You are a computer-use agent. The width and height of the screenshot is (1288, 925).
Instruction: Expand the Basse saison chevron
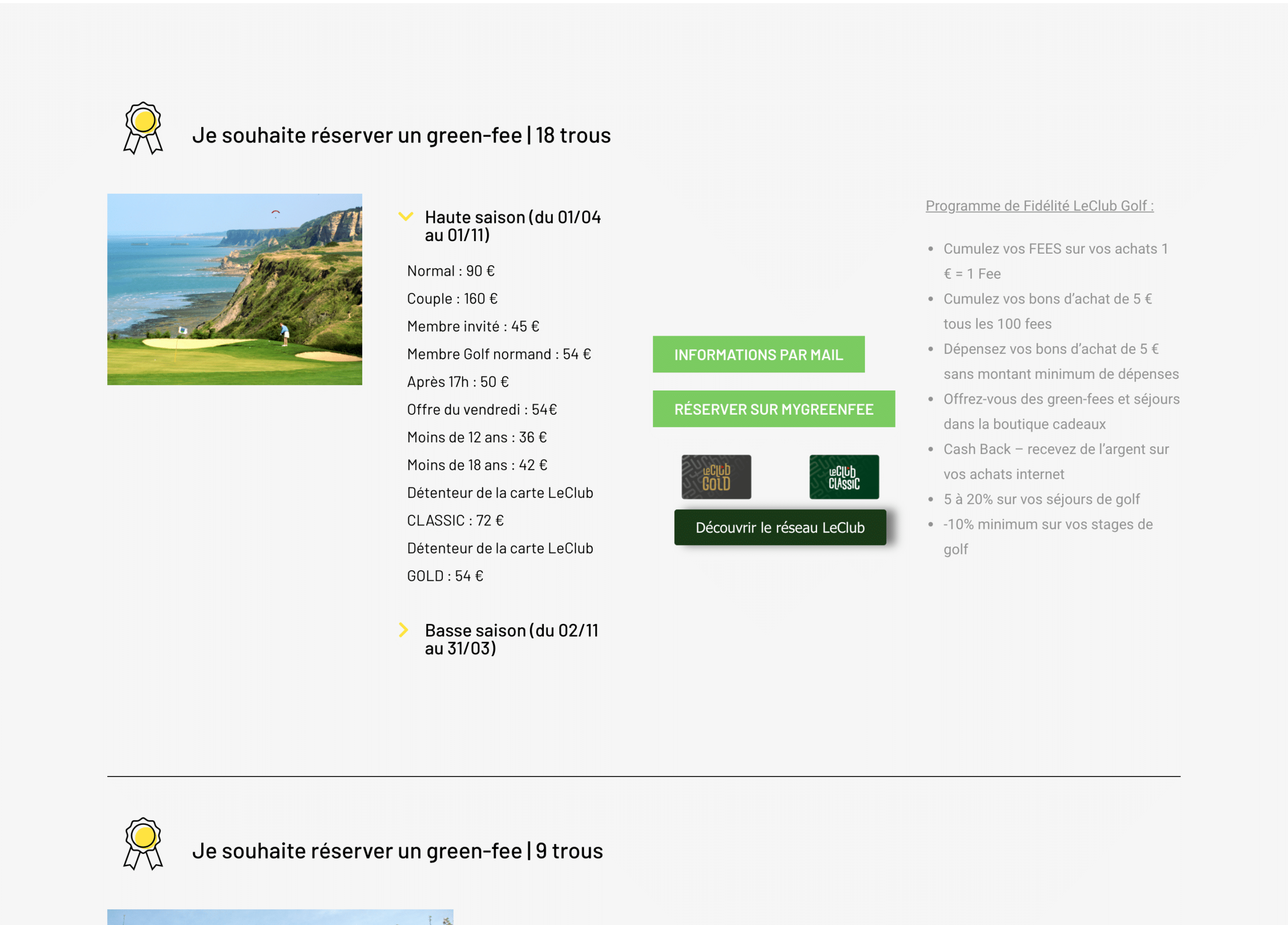tap(403, 630)
